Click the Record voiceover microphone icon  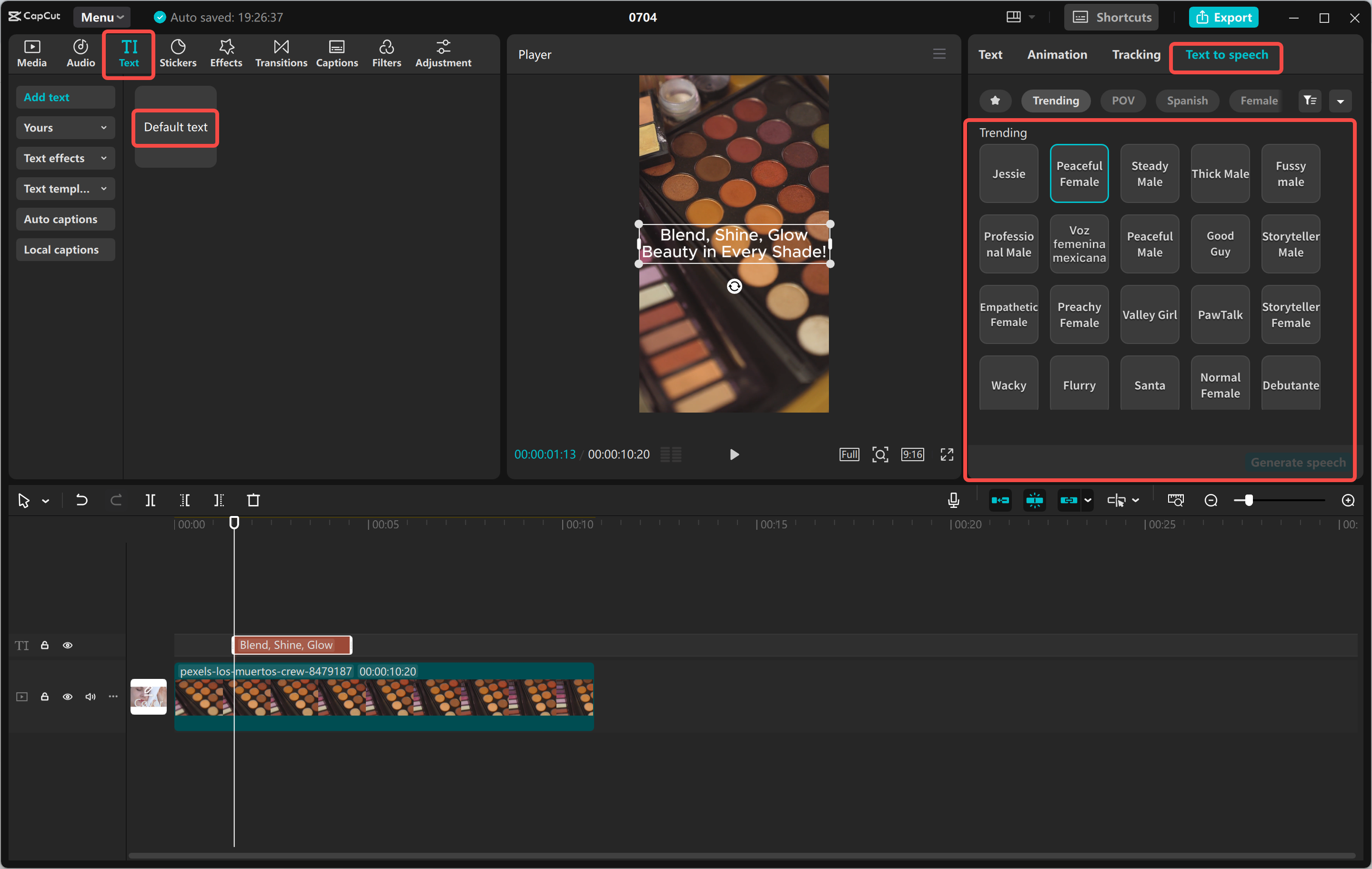(x=953, y=500)
